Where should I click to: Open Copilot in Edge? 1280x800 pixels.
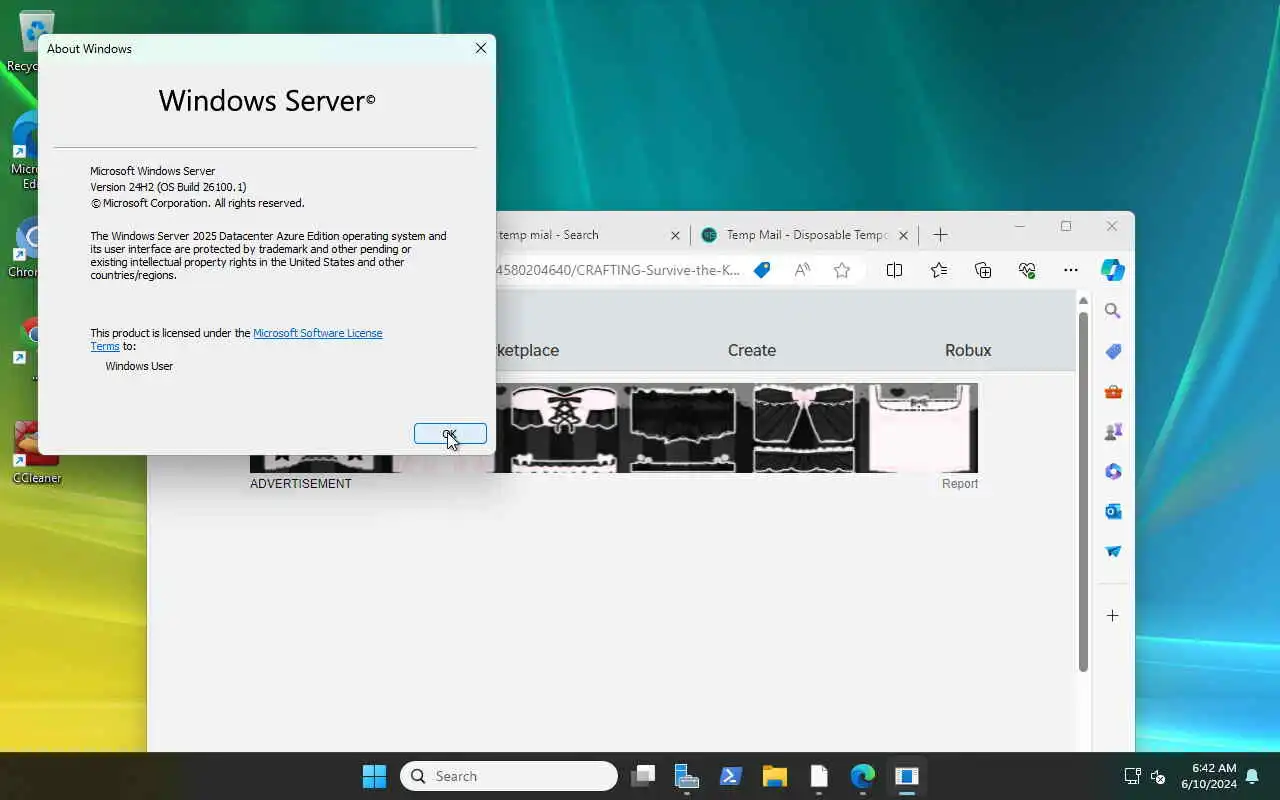pos(1112,270)
